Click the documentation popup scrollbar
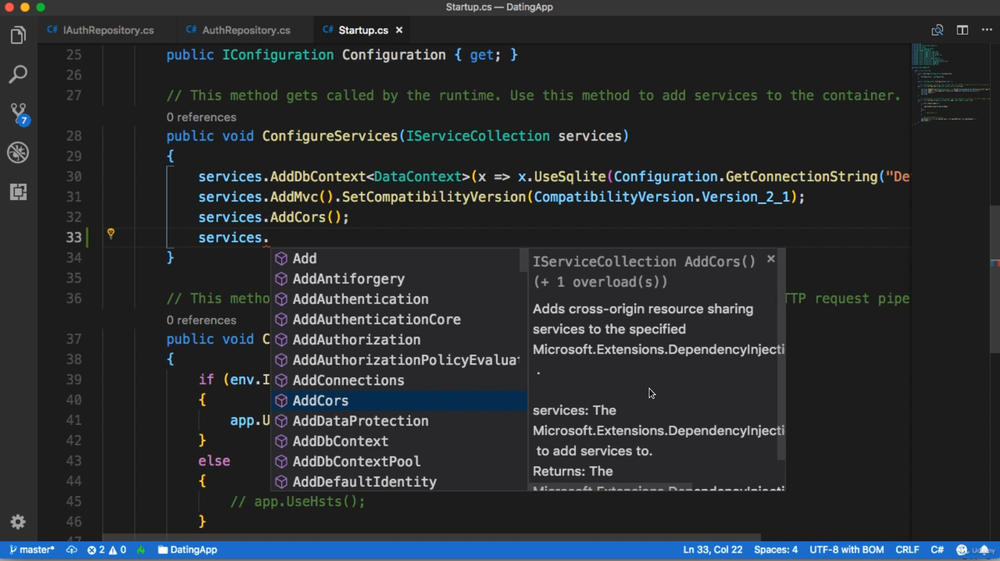The image size is (1000, 561). pos(781,354)
